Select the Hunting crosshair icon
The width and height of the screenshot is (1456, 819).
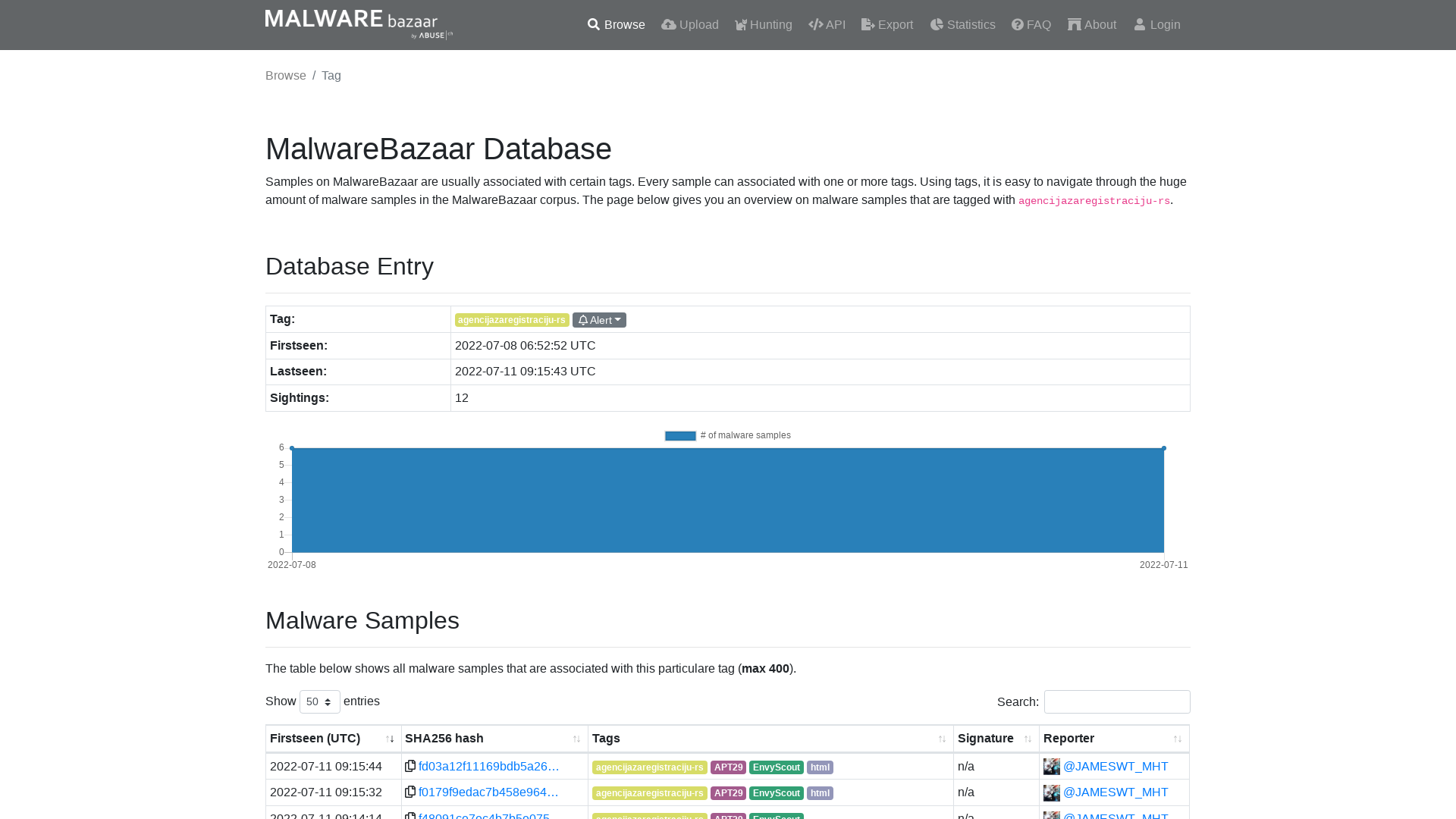(740, 24)
